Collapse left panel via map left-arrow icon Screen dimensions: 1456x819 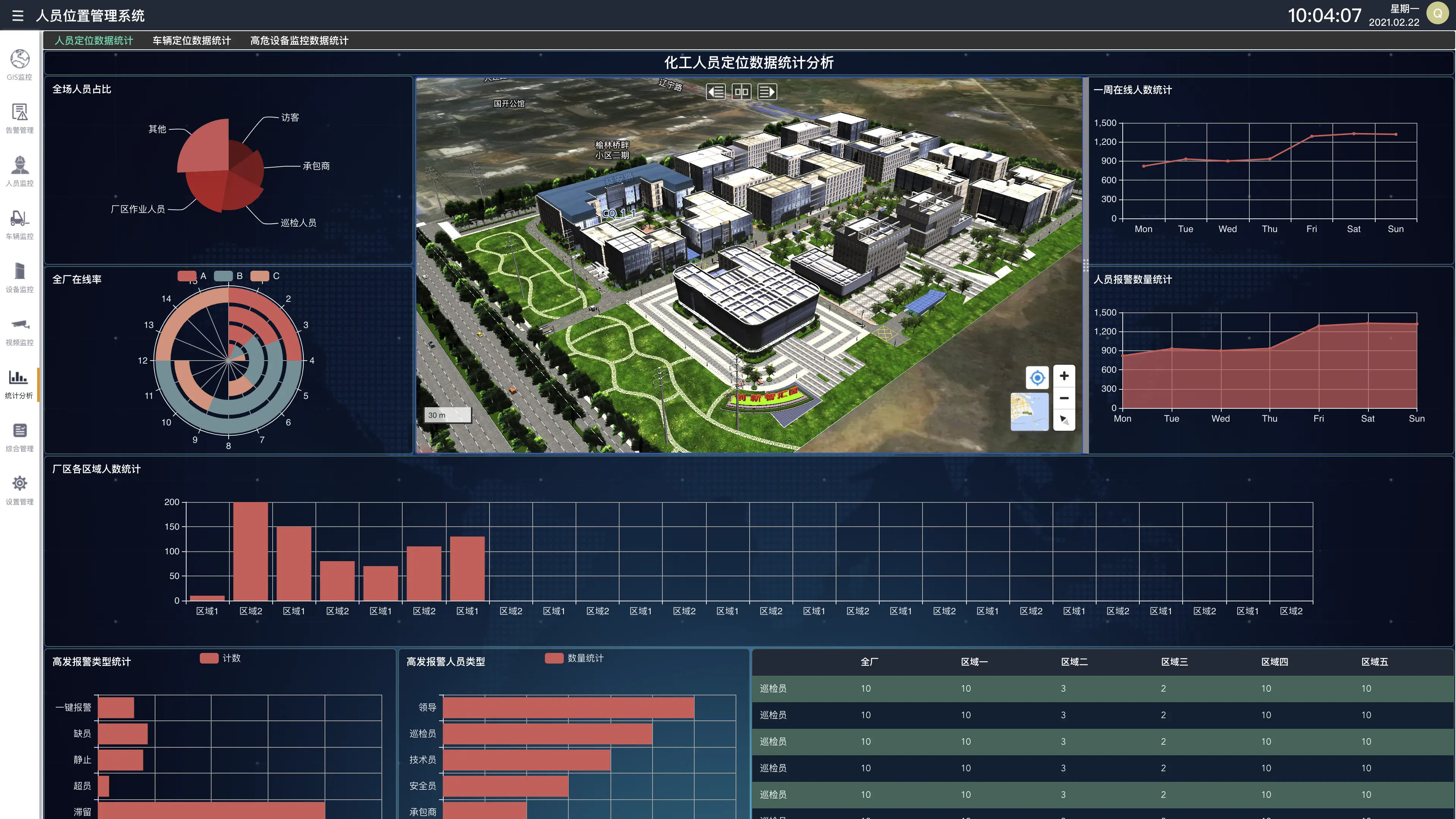tap(715, 91)
